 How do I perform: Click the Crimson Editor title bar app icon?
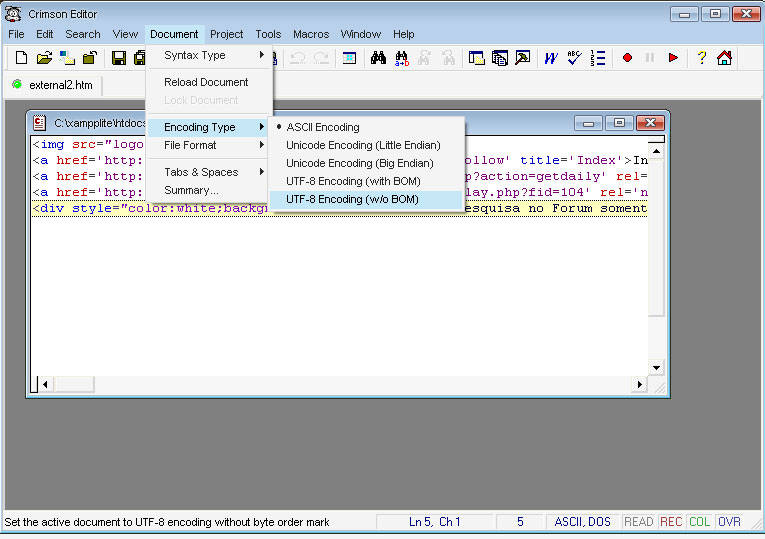(x=13, y=14)
